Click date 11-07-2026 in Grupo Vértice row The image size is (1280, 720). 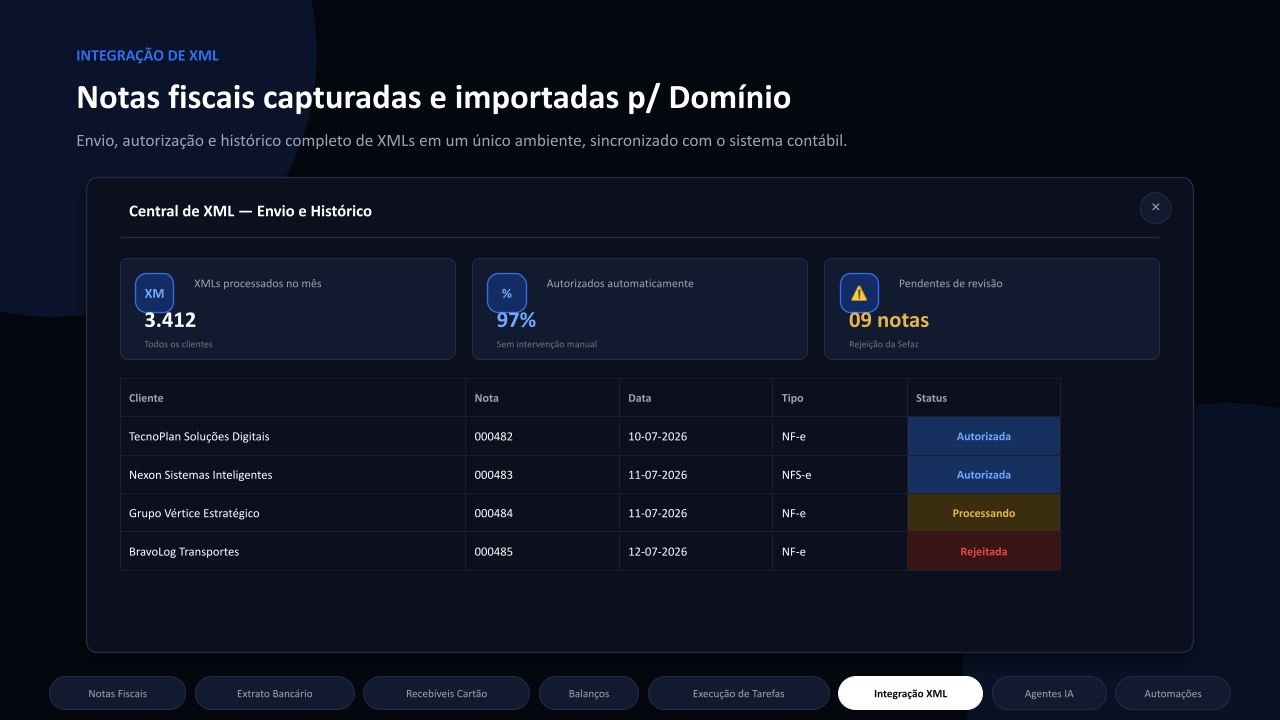[657, 513]
